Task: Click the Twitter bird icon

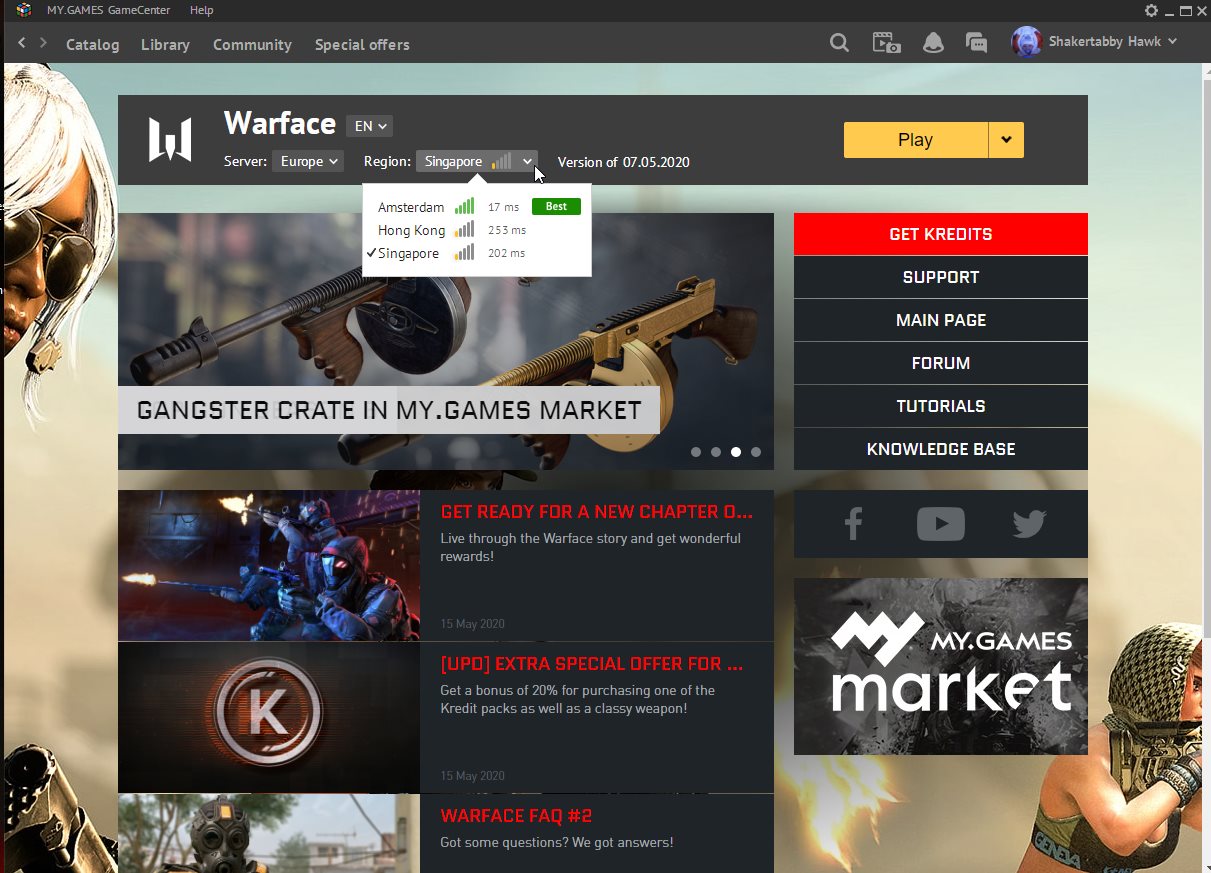Action: coord(1028,524)
